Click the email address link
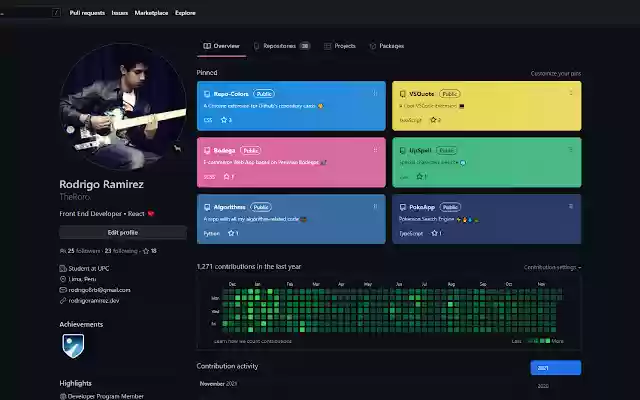The image size is (640, 400). 100,290
